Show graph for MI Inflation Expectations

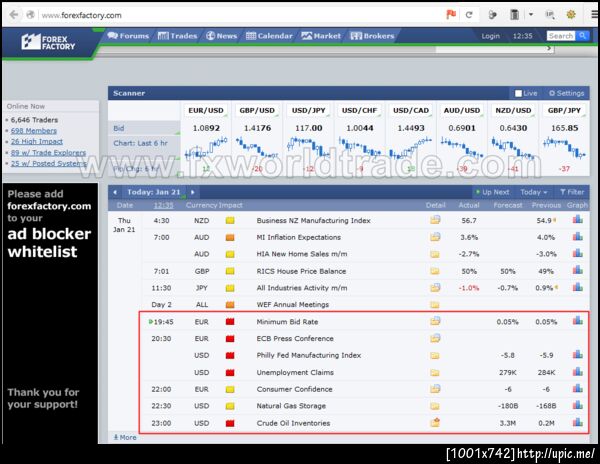(578, 236)
